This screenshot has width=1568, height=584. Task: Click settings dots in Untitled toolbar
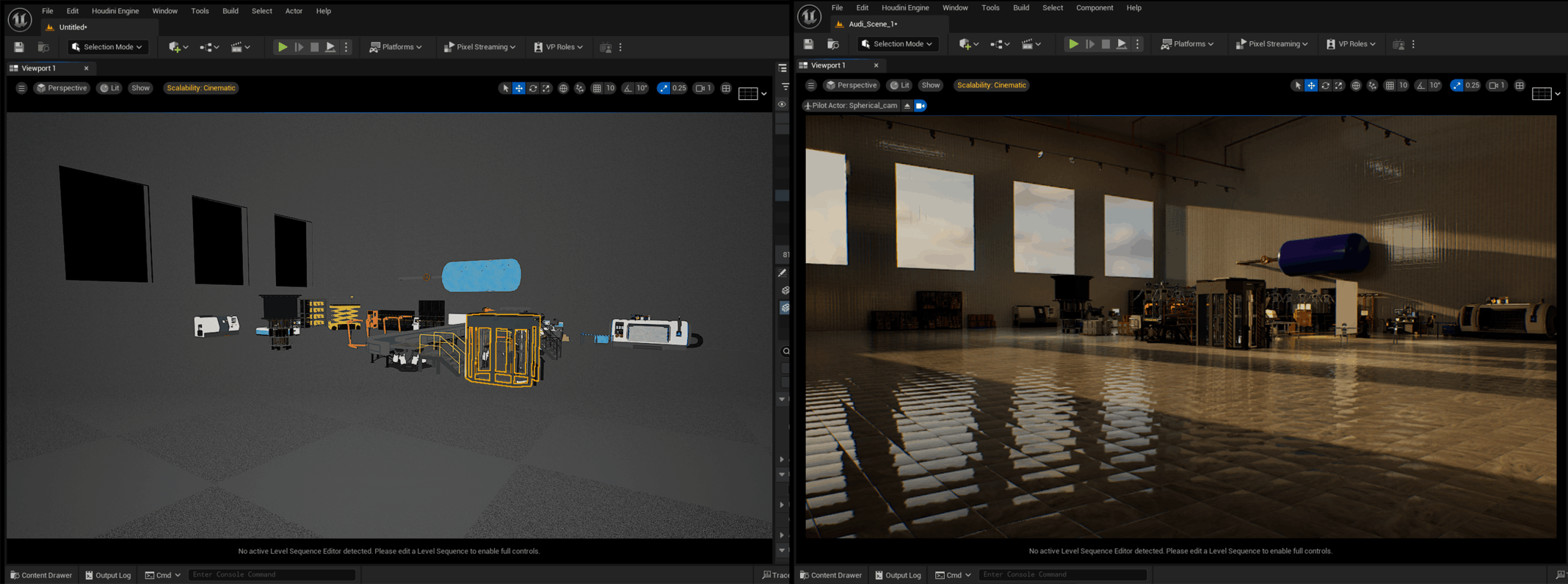(x=620, y=47)
